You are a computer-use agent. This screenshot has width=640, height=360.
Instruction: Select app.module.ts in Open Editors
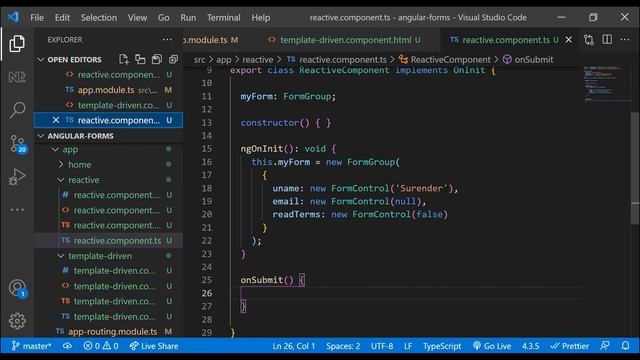point(109,90)
